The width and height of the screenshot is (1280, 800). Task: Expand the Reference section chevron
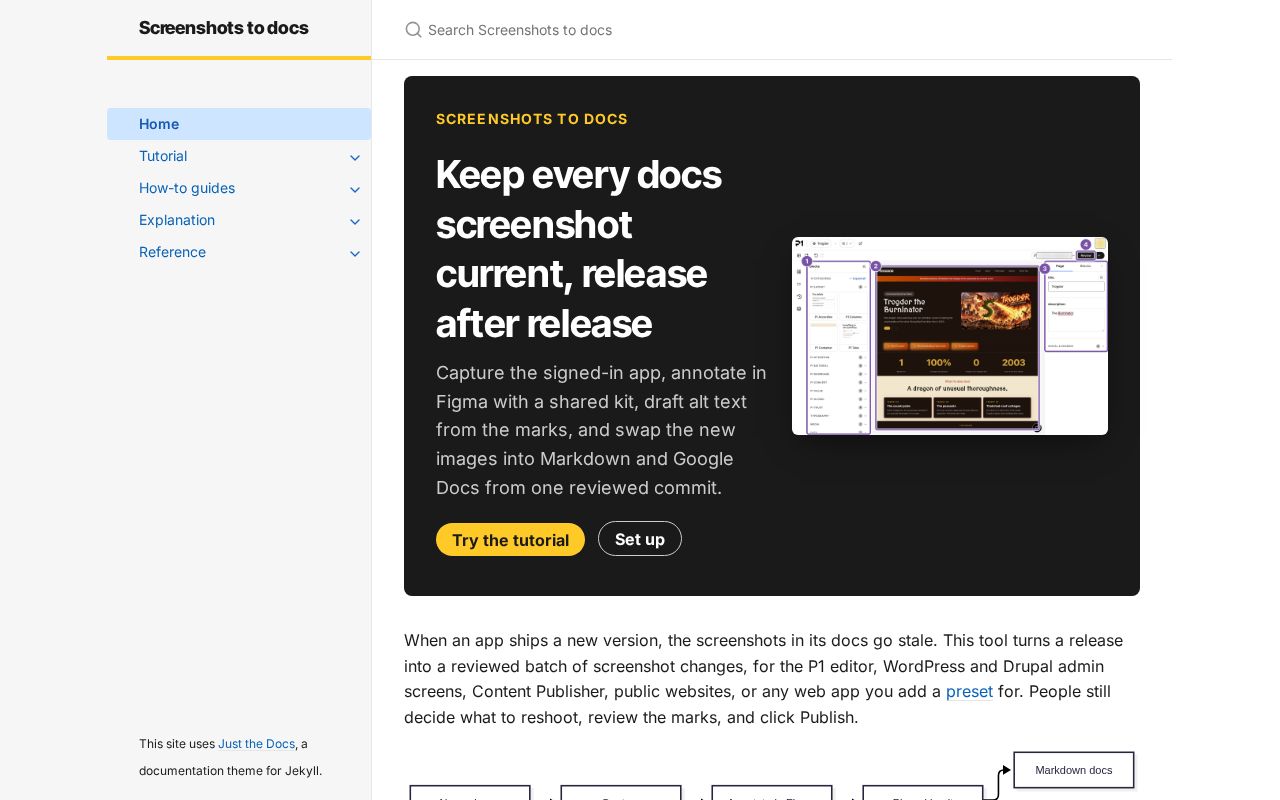click(355, 253)
